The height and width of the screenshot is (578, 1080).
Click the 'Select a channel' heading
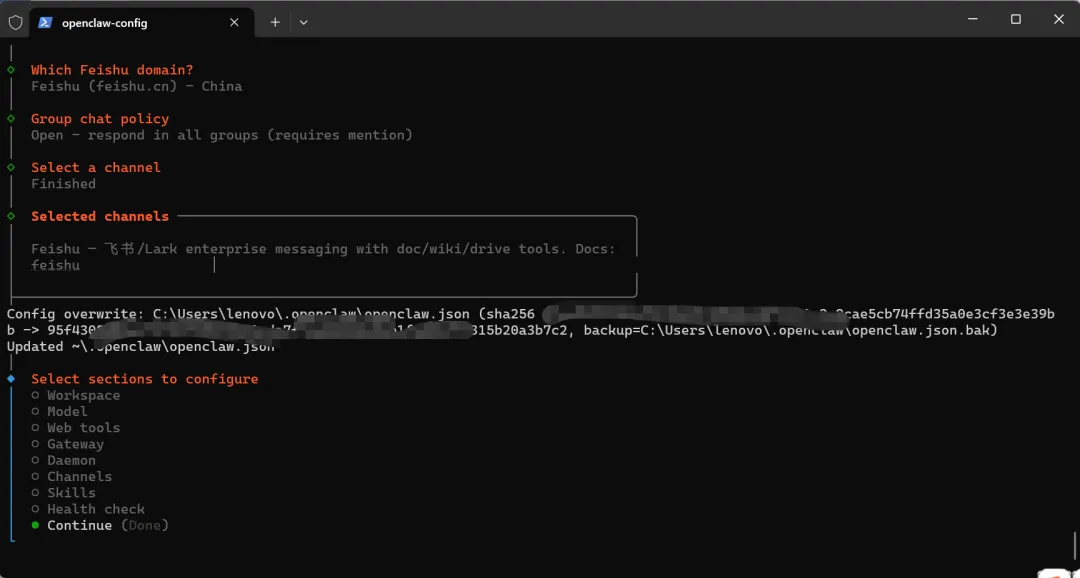click(96, 167)
